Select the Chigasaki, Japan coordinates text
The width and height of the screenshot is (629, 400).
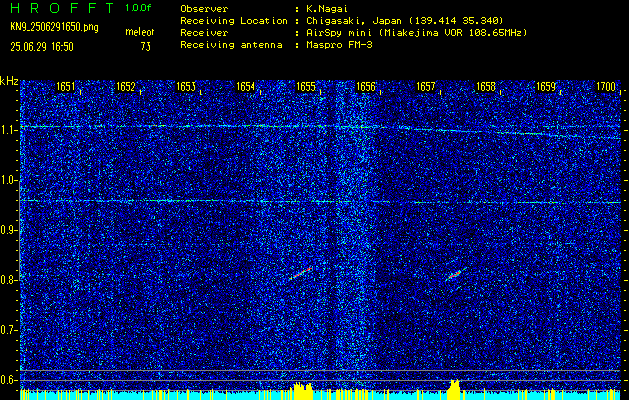click(405, 21)
